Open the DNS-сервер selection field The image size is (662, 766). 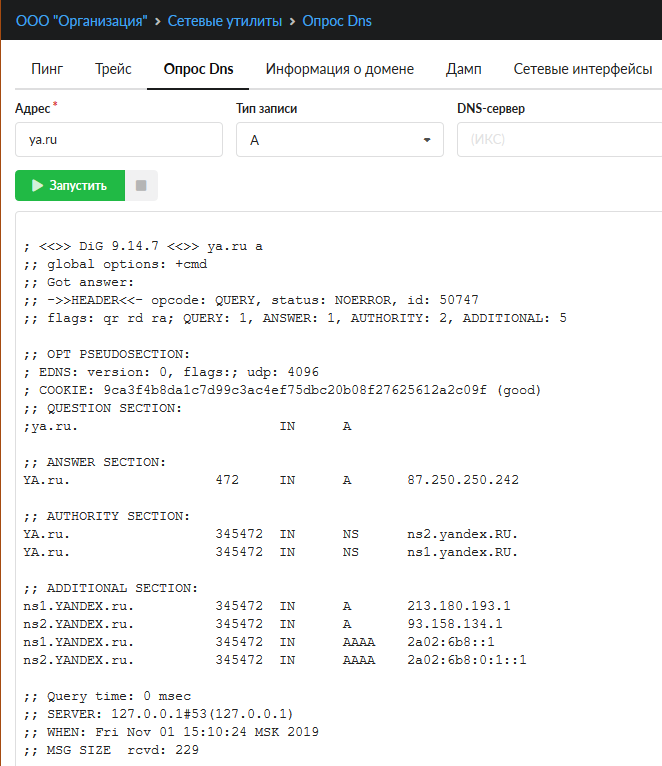pos(559,141)
